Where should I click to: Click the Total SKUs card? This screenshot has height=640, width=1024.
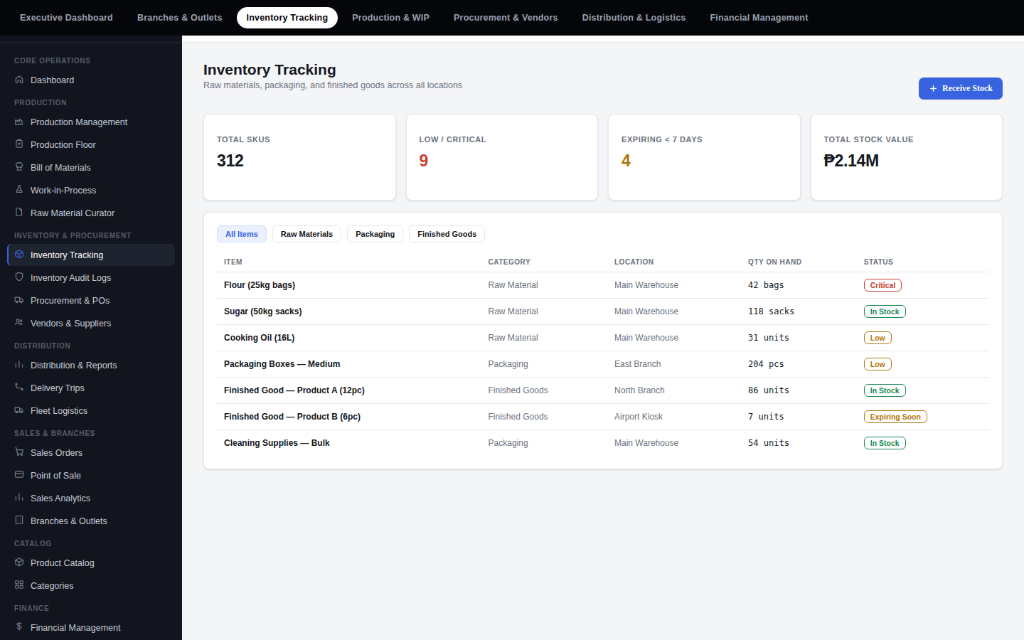pos(299,157)
